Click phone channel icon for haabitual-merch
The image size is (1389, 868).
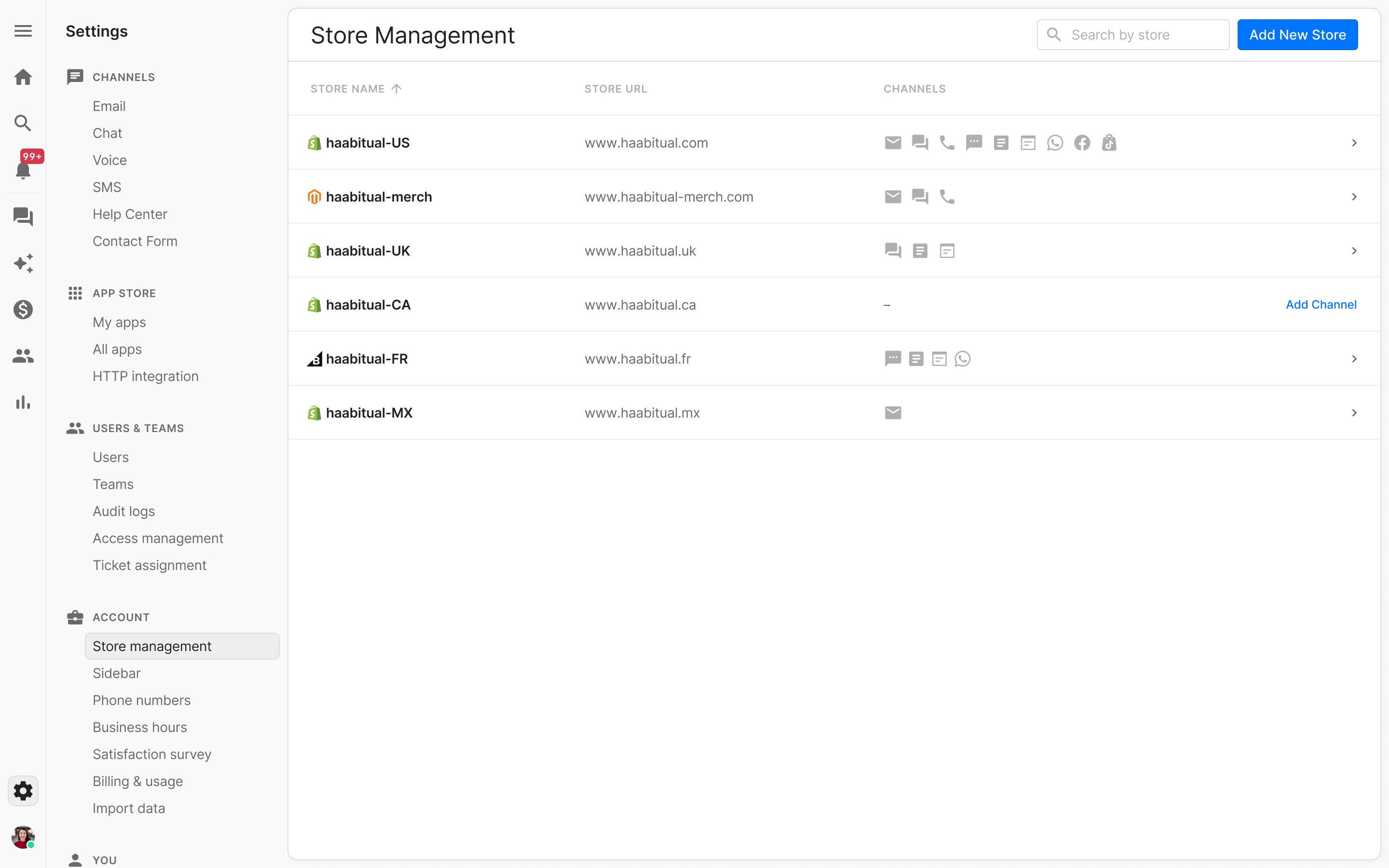(x=947, y=197)
